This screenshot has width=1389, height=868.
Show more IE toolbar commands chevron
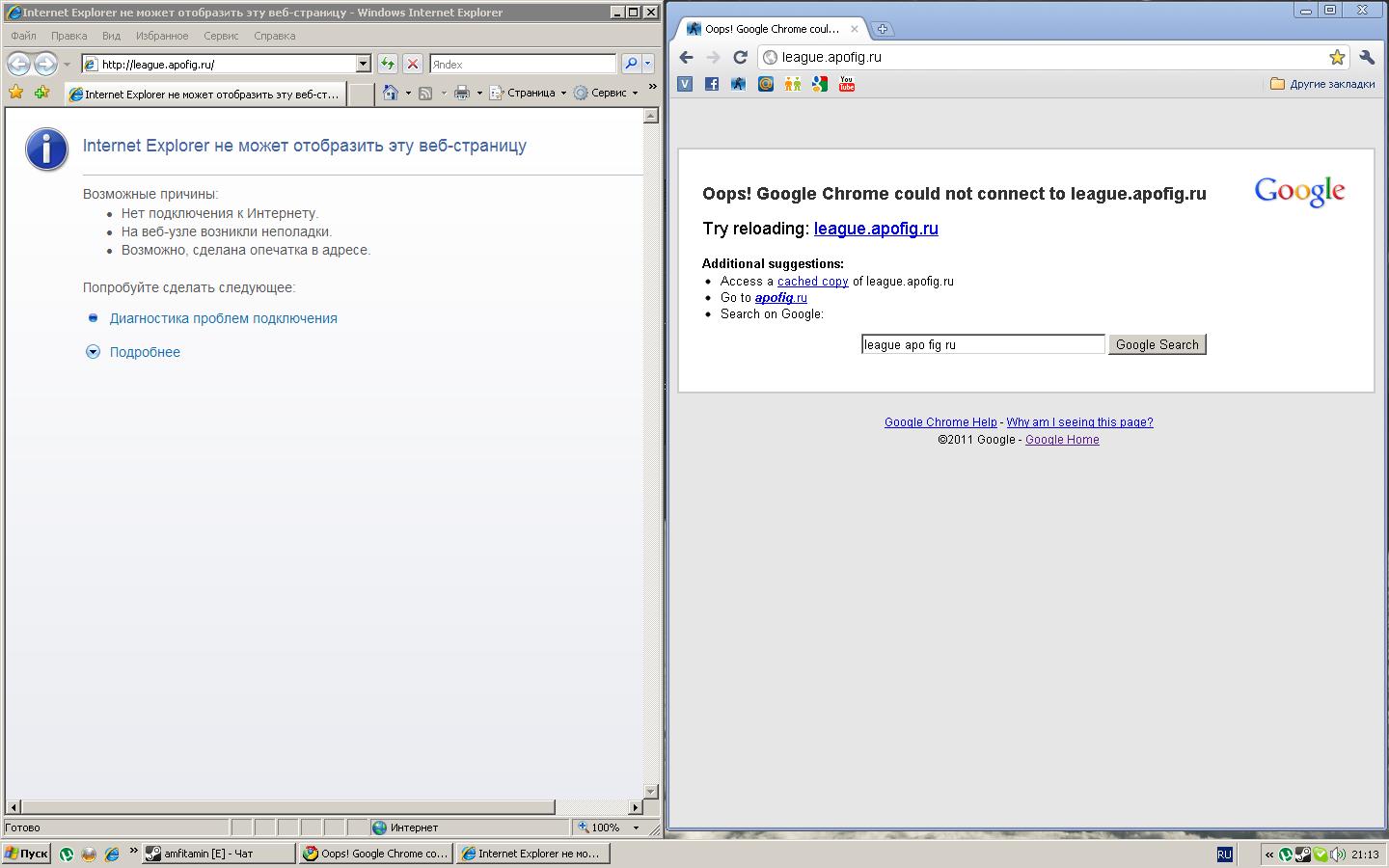(x=652, y=87)
